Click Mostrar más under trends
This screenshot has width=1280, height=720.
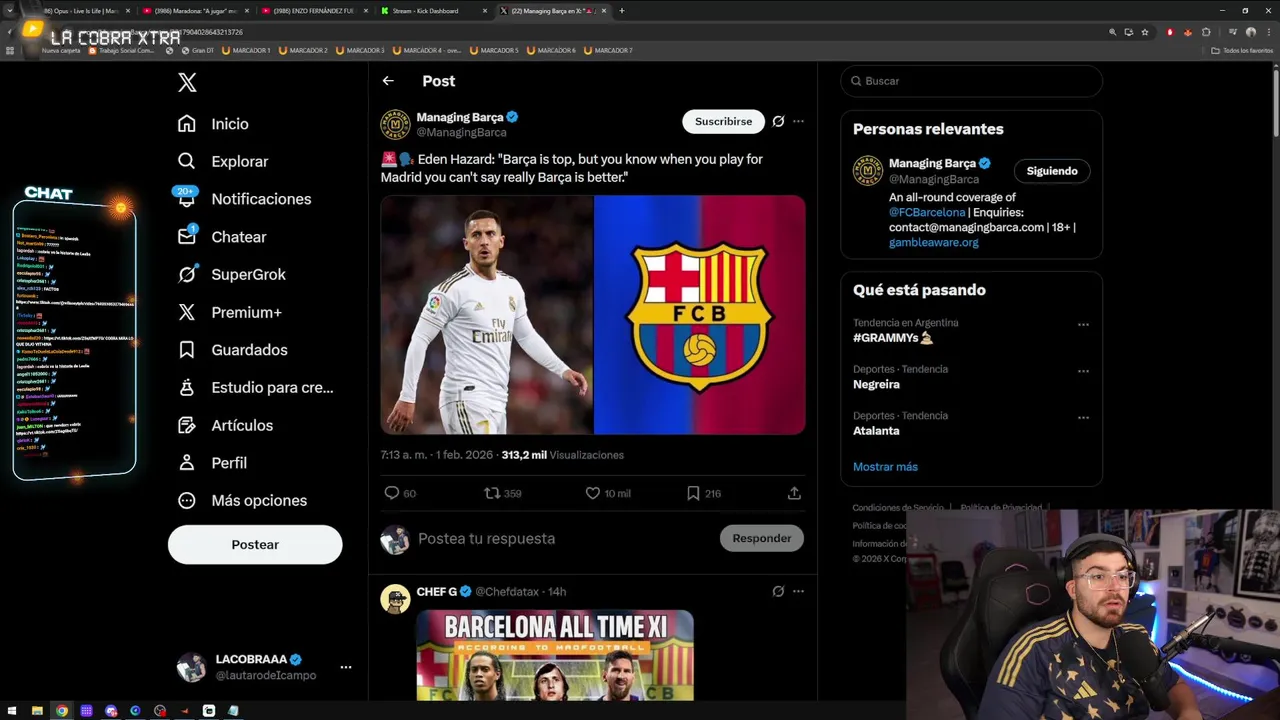pyautogui.click(x=885, y=467)
